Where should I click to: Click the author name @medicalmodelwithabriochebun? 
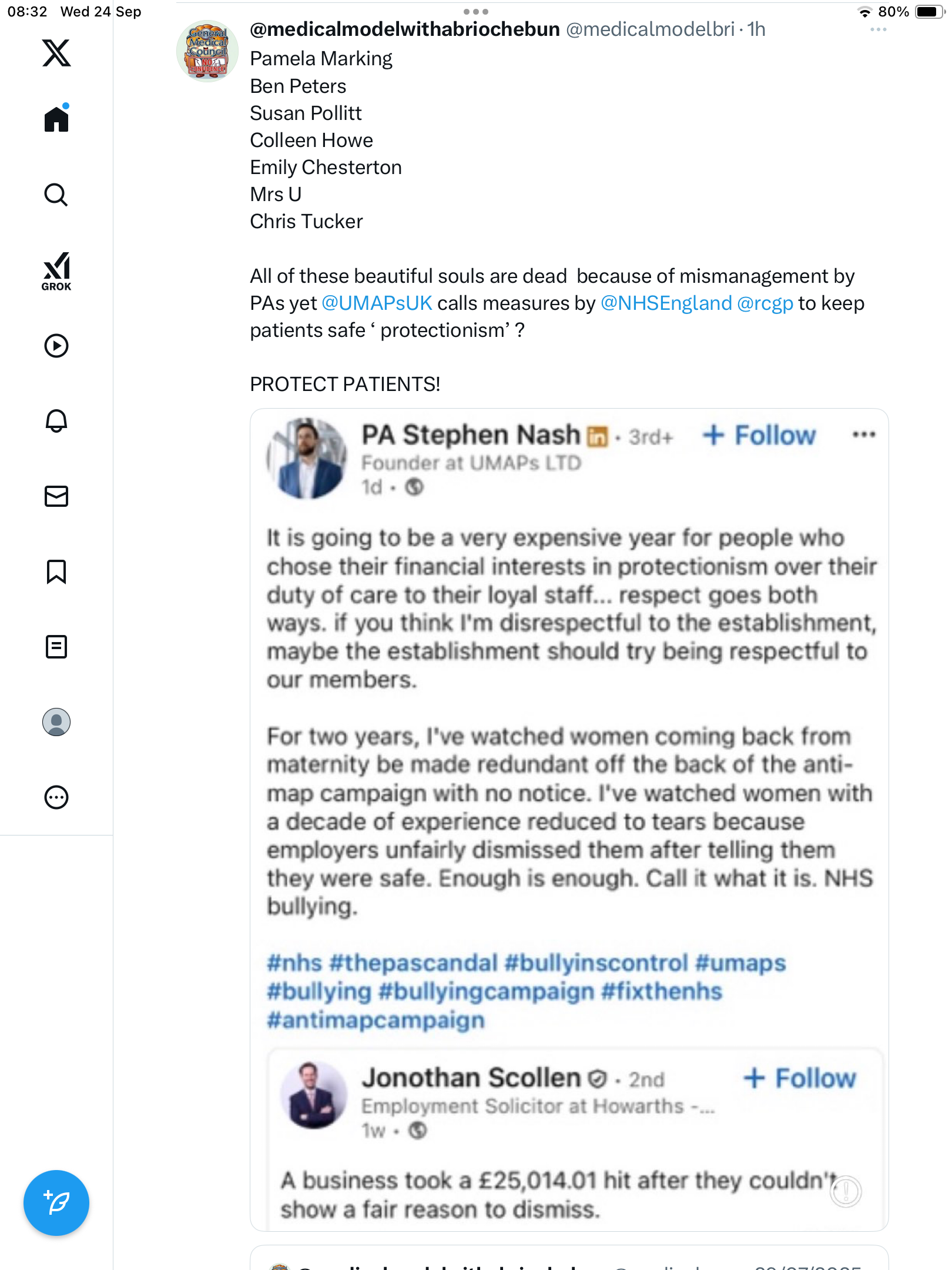(404, 29)
